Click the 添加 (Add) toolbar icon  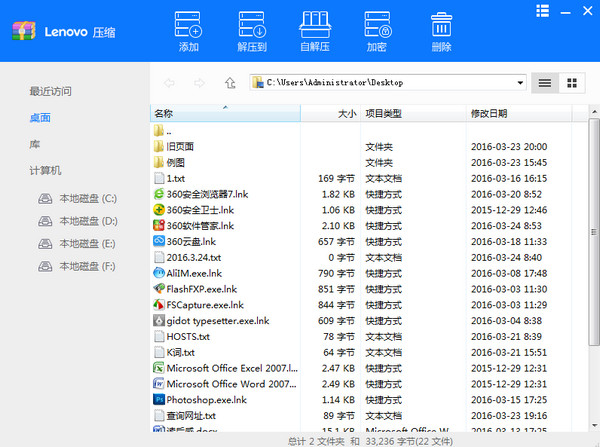pyautogui.click(x=188, y=25)
